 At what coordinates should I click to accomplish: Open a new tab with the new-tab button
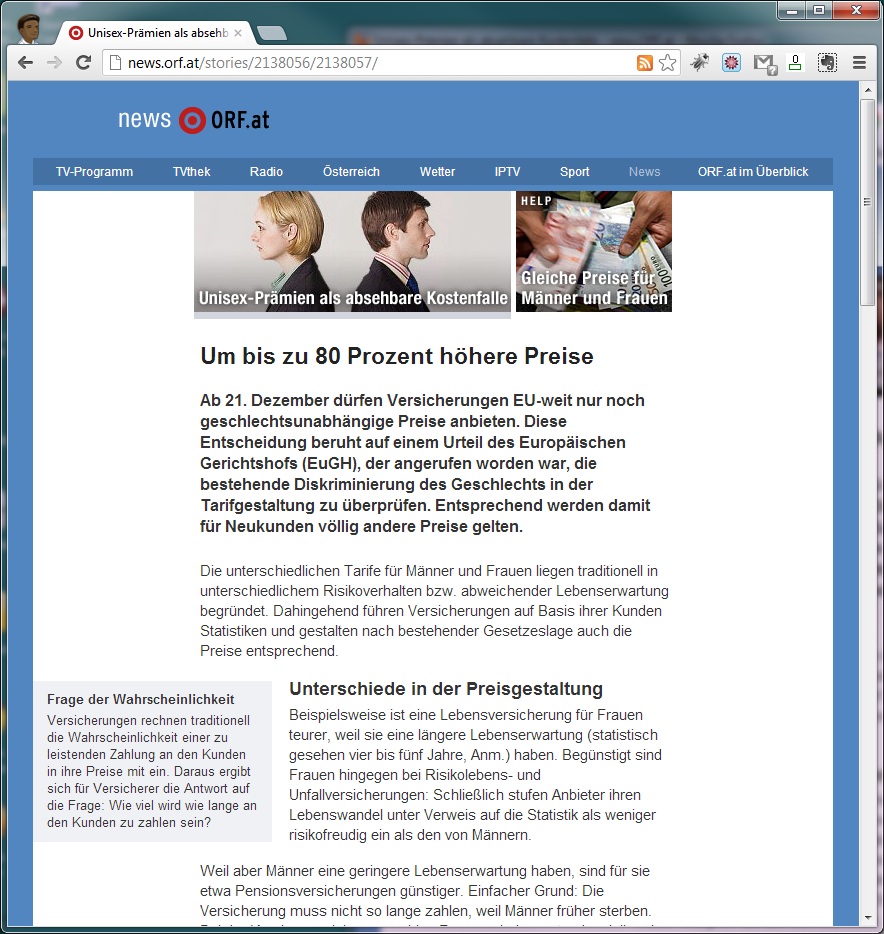(x=272, y=33)
